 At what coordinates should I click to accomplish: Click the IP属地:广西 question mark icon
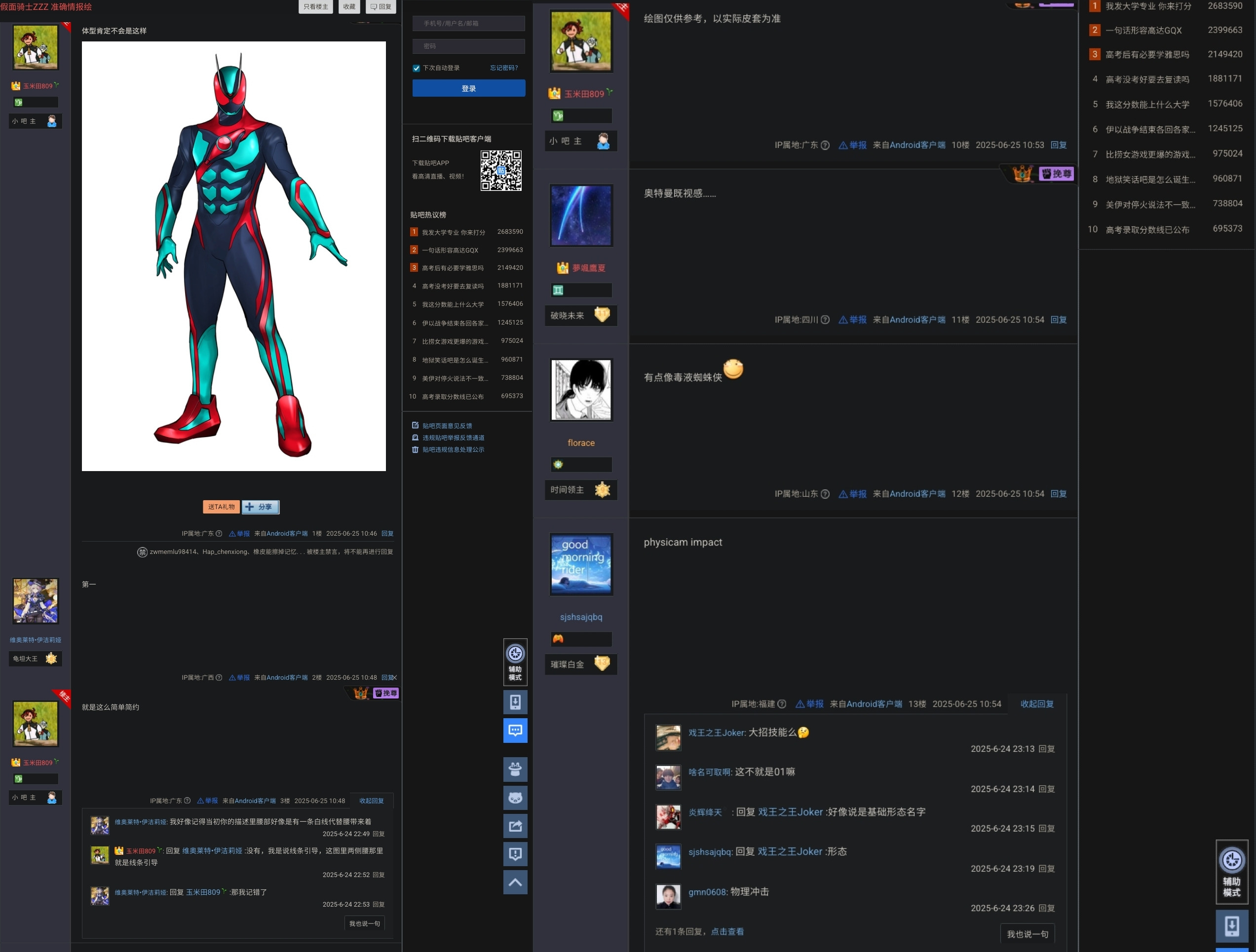[219, 678]
